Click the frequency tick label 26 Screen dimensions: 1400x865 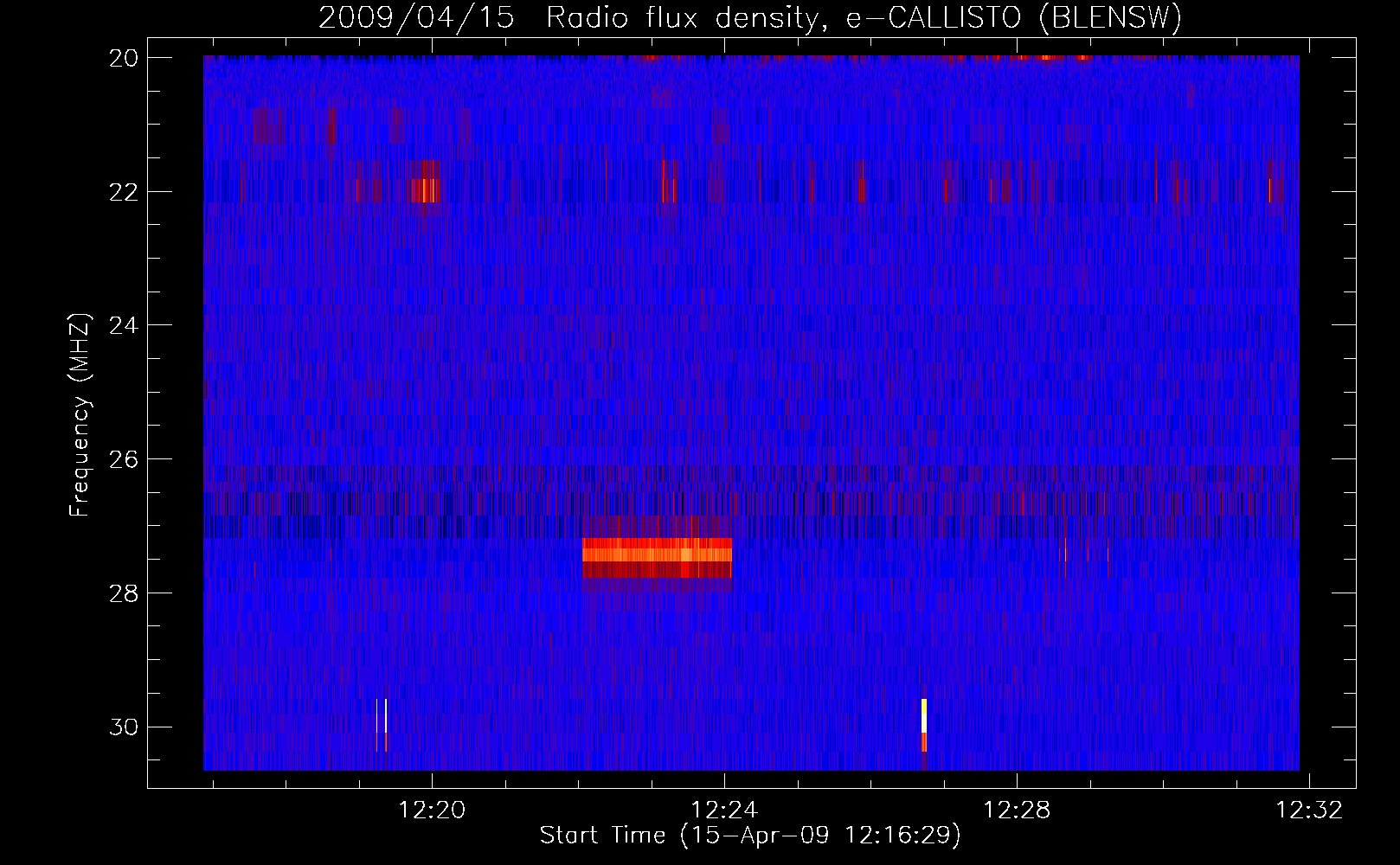pyautogui.click(x=124, y=459)
